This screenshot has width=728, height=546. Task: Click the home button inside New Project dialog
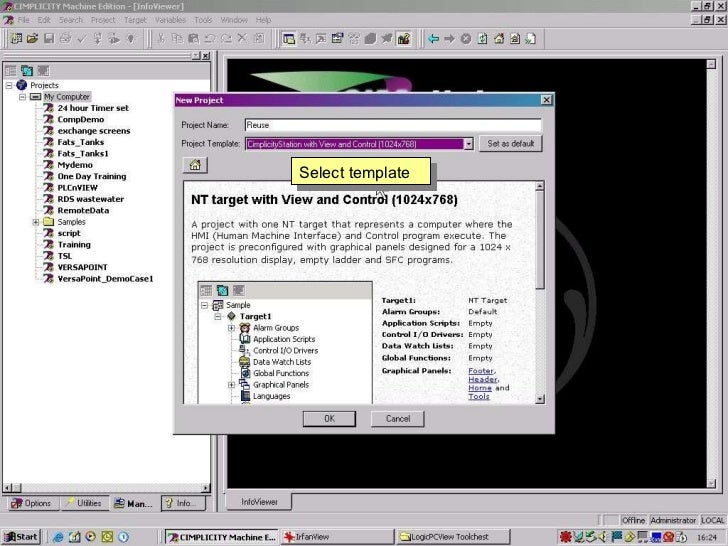(195, 165)
